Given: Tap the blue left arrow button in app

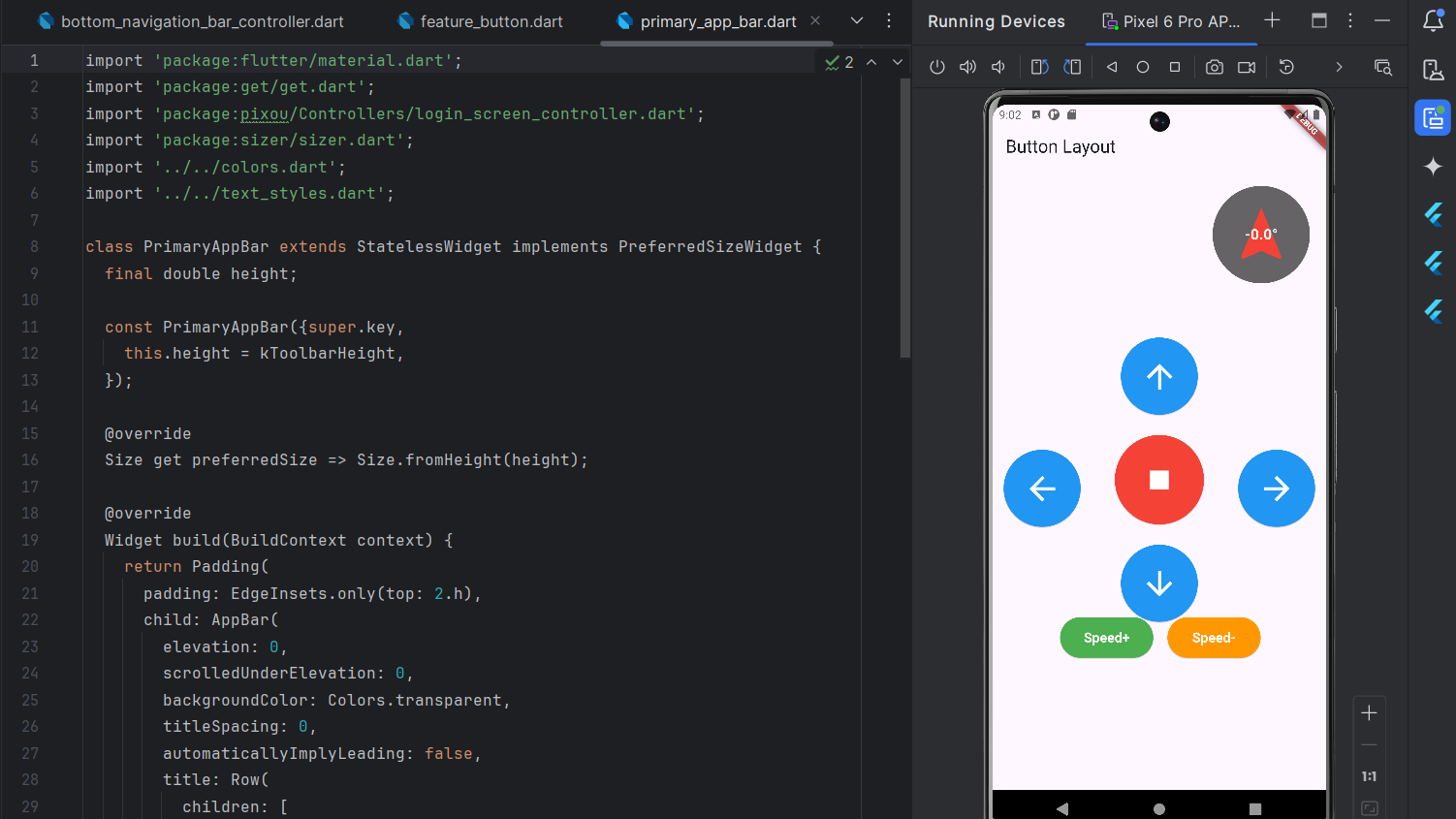Looking at the screenshot, I should 1042,488.
